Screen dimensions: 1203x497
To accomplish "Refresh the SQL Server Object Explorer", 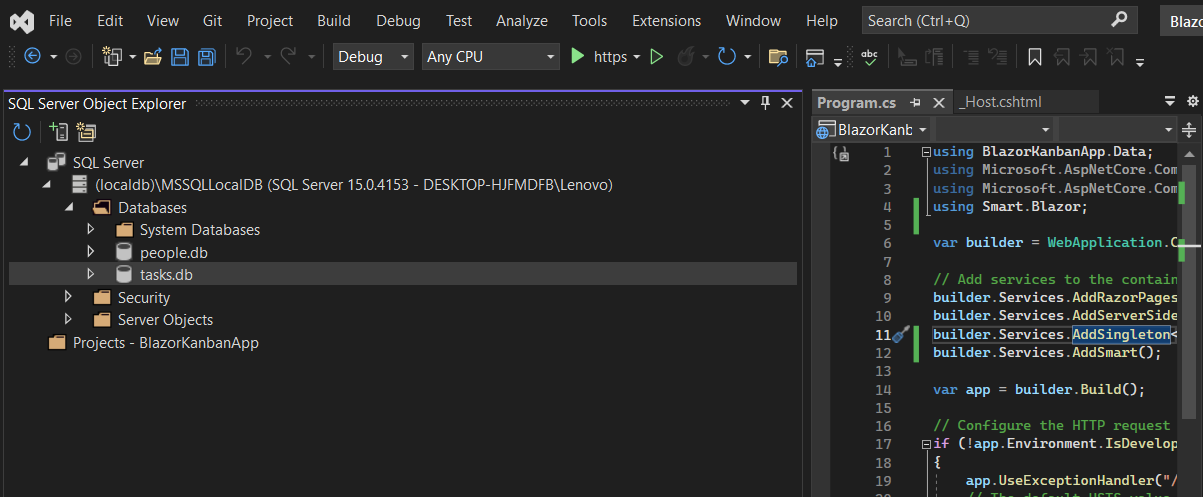I will tap(22, 132).
